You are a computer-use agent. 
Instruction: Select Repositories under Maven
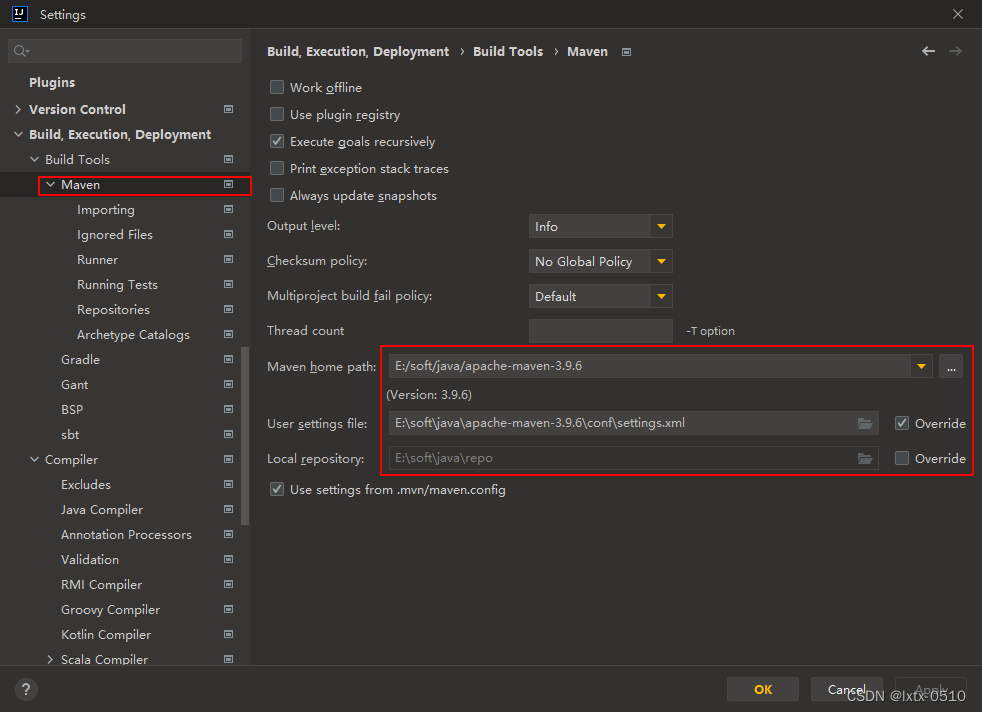113,309
